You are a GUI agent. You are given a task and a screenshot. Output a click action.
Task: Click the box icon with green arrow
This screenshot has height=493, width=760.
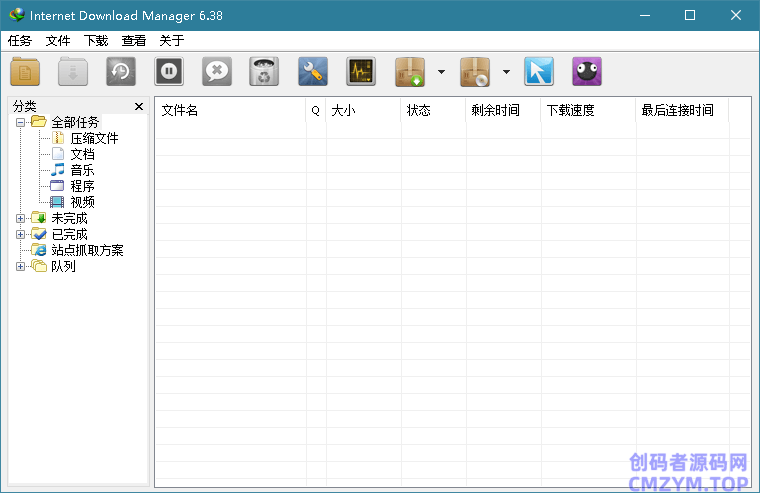tap(411, 72)
